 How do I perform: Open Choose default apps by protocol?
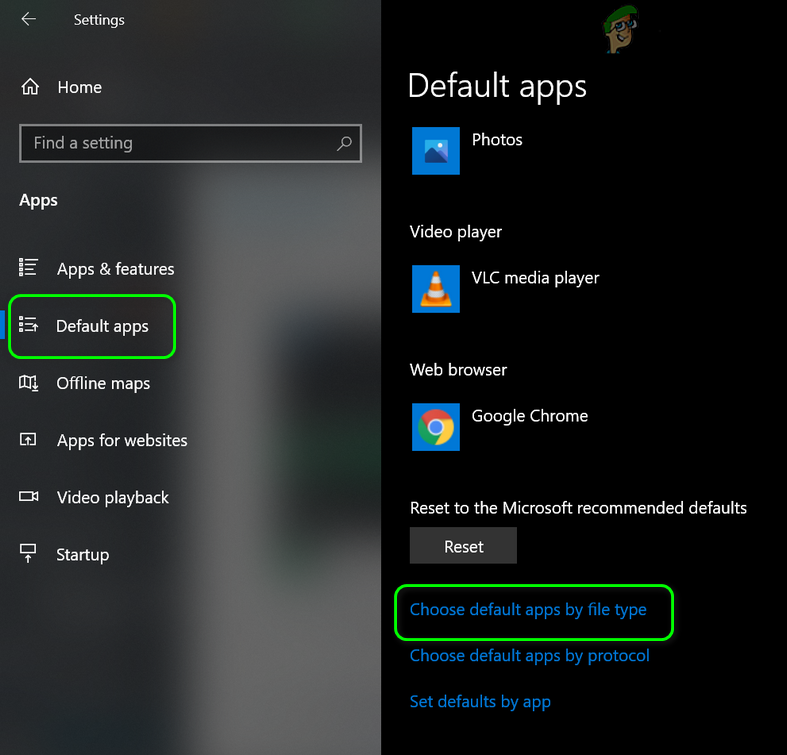coord(530,656)
